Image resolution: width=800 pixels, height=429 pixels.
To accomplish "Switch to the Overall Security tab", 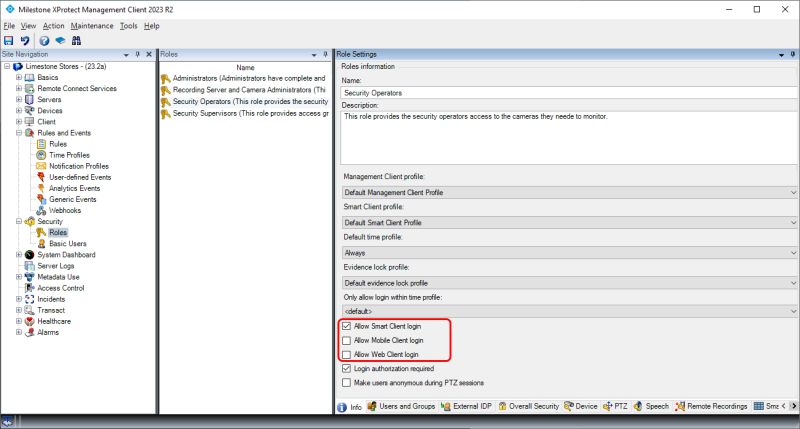I will point(529,407).
